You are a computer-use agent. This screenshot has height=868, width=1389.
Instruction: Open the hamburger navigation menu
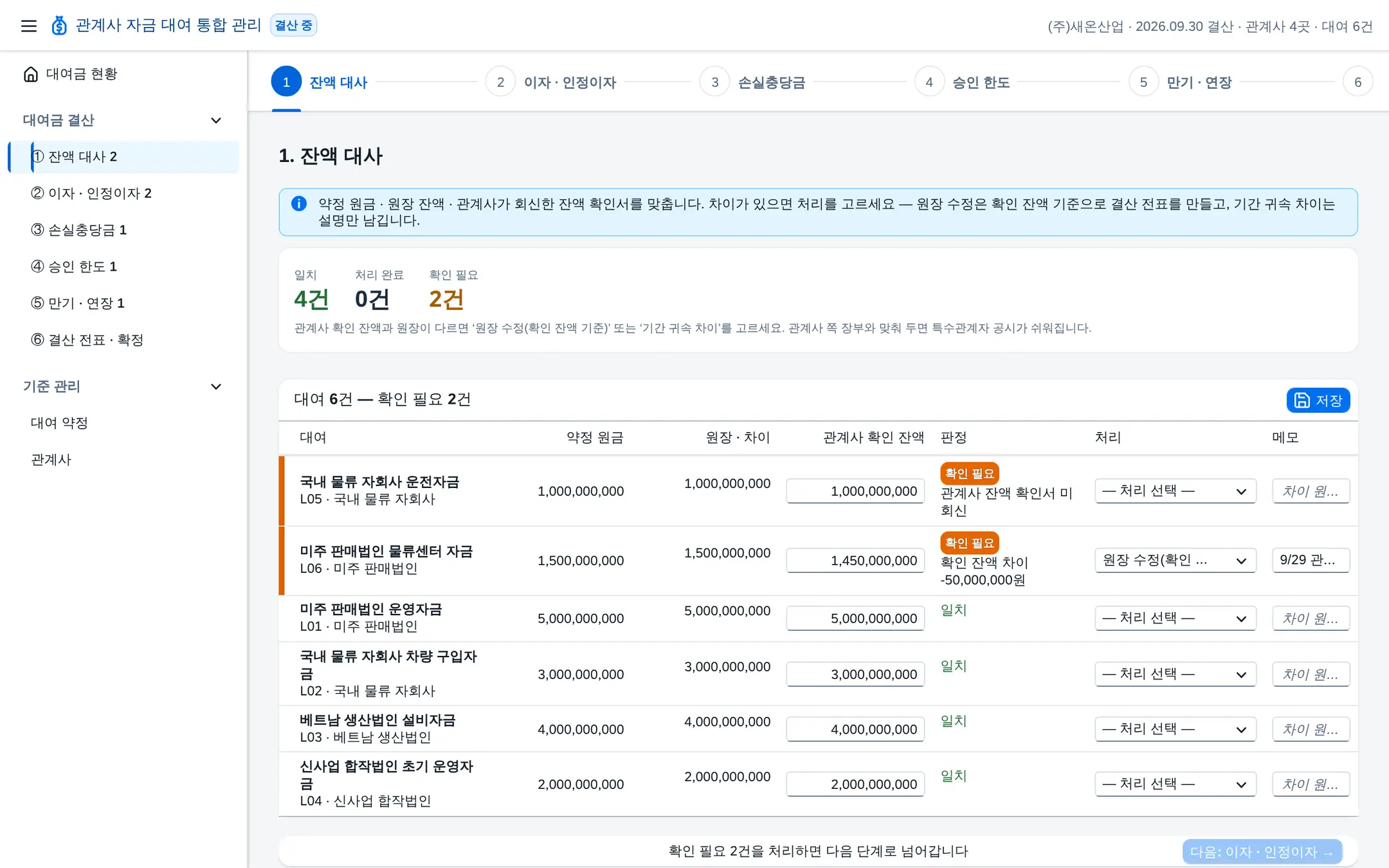click(x=29, y=26)
